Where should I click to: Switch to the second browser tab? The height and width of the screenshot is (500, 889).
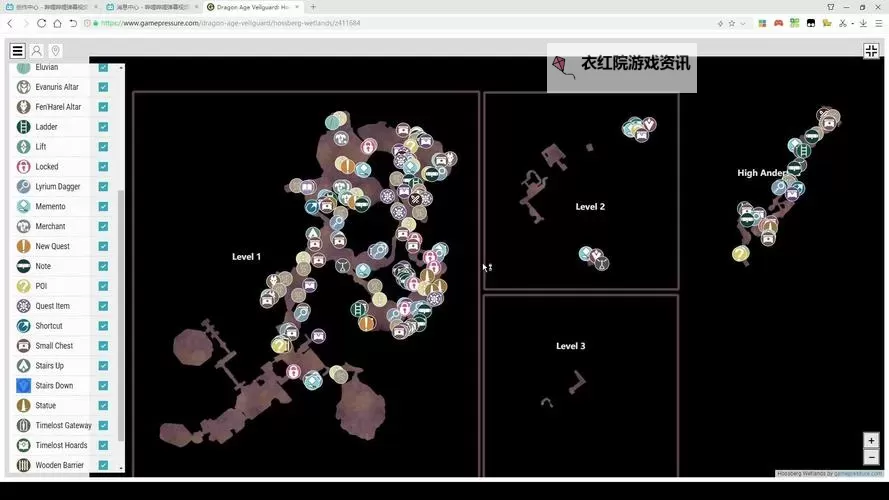(x=152, y=7)
